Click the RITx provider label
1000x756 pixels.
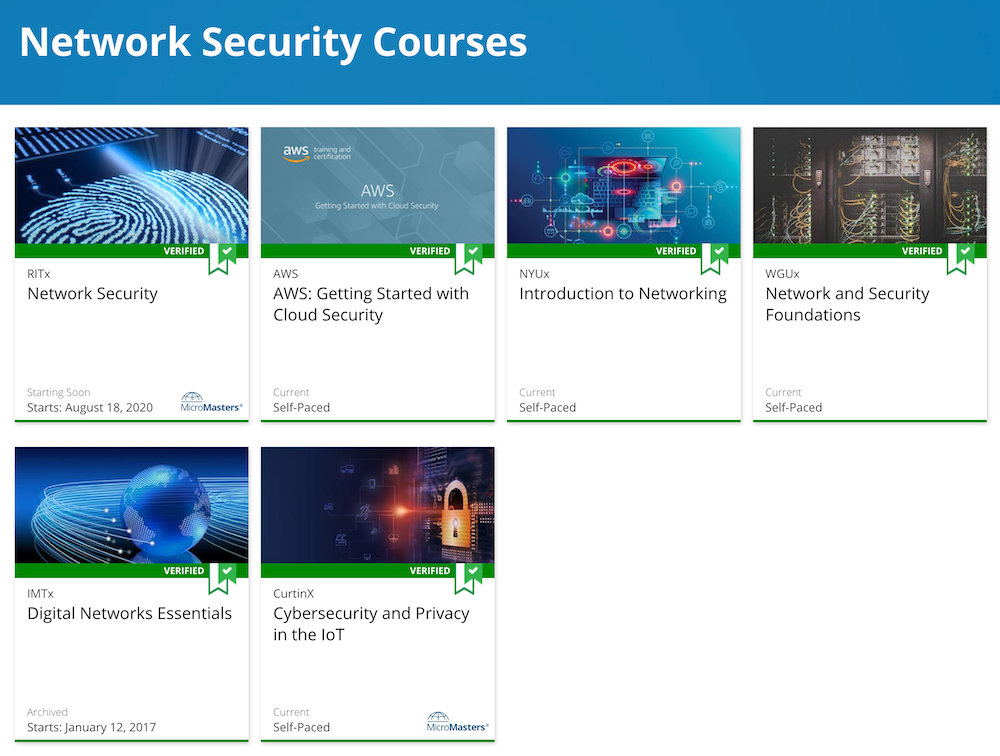(x=38, y=274)
